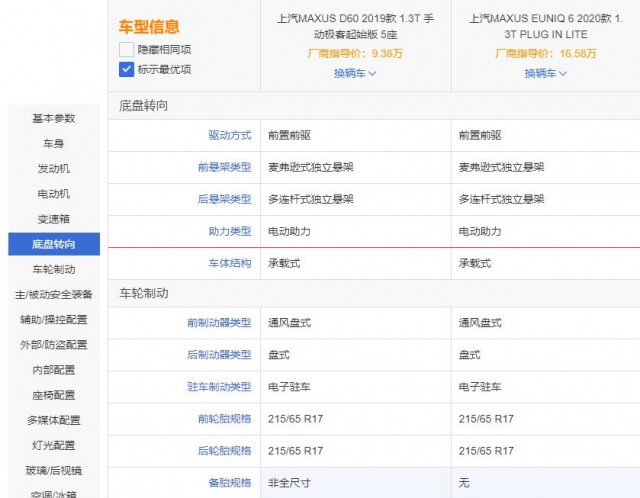Jump to 灯光配置 section
Viewport: 640px width, 498px height.
tap(54, 445)
